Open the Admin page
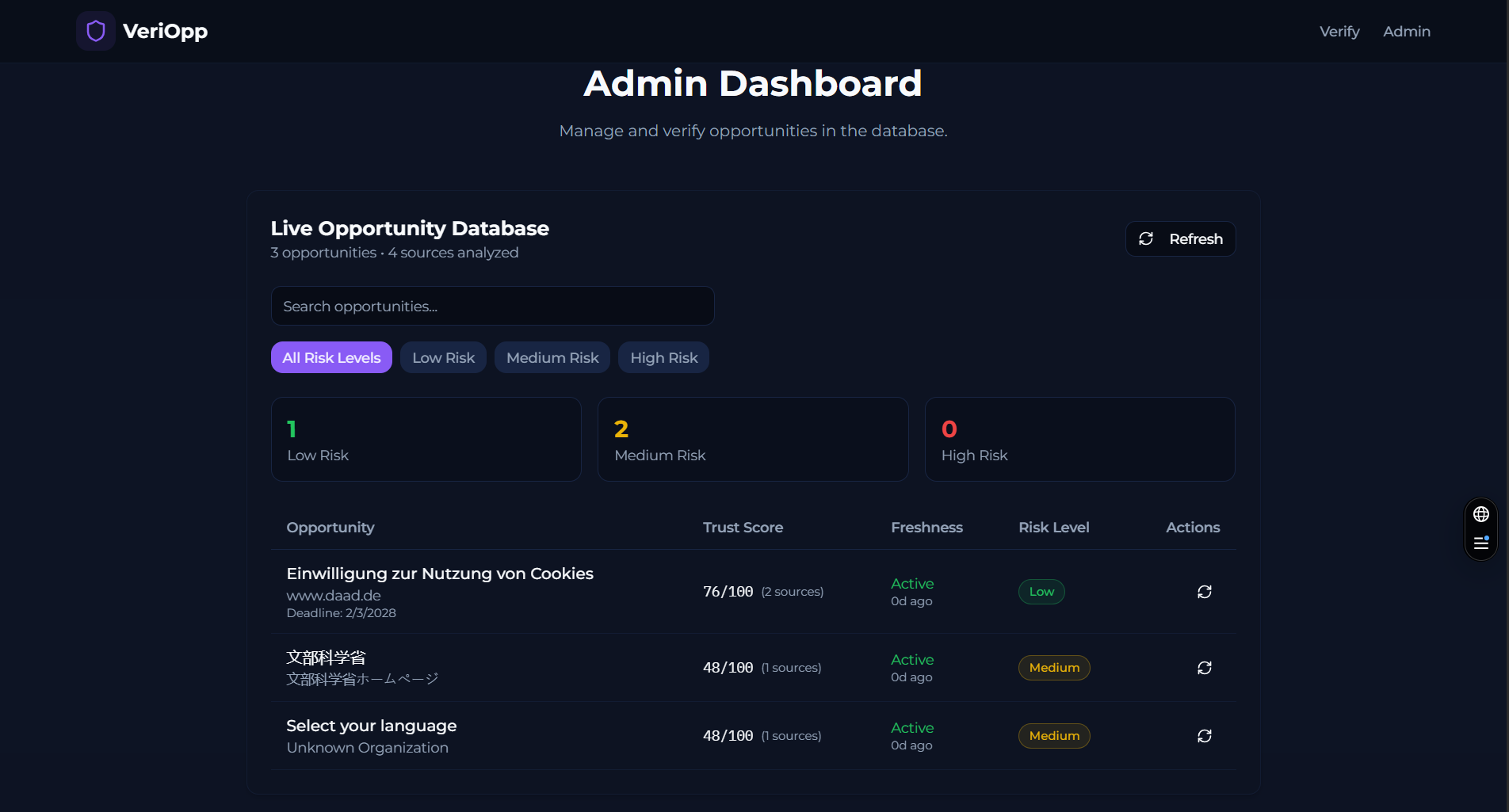 [x=1407, y=31]
